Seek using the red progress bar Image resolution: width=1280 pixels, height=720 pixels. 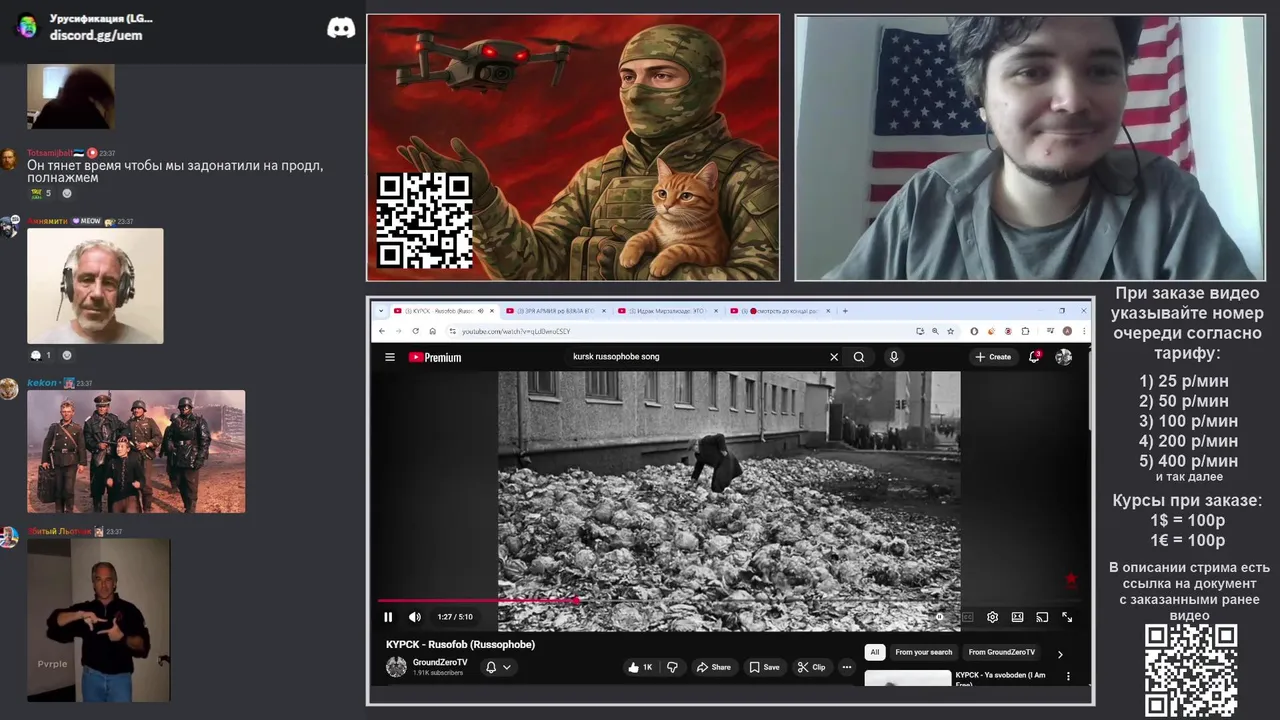click(x=729, y=601)
